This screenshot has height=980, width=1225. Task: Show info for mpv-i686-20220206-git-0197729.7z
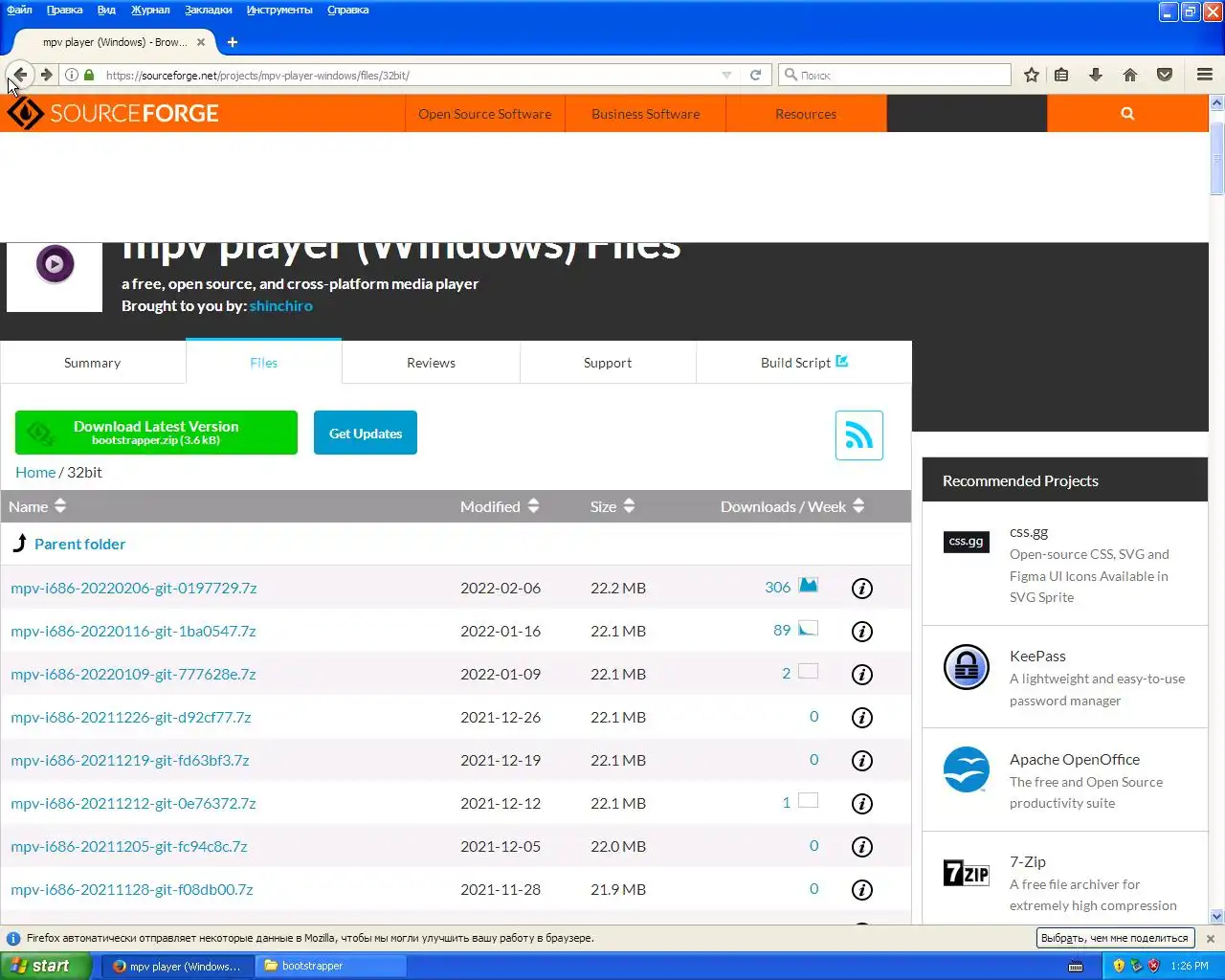point(862,589)
